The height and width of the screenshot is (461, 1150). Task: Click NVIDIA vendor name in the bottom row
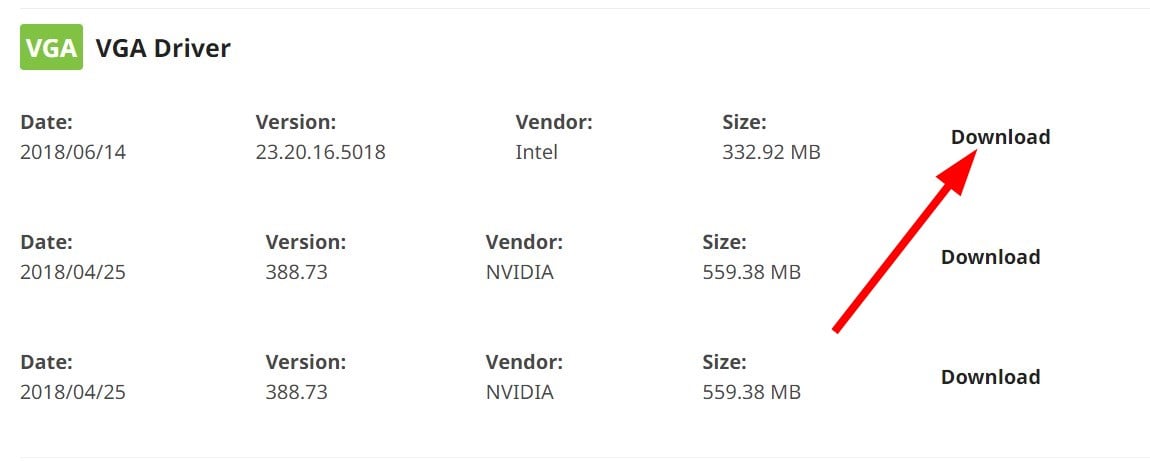point(519,392)
